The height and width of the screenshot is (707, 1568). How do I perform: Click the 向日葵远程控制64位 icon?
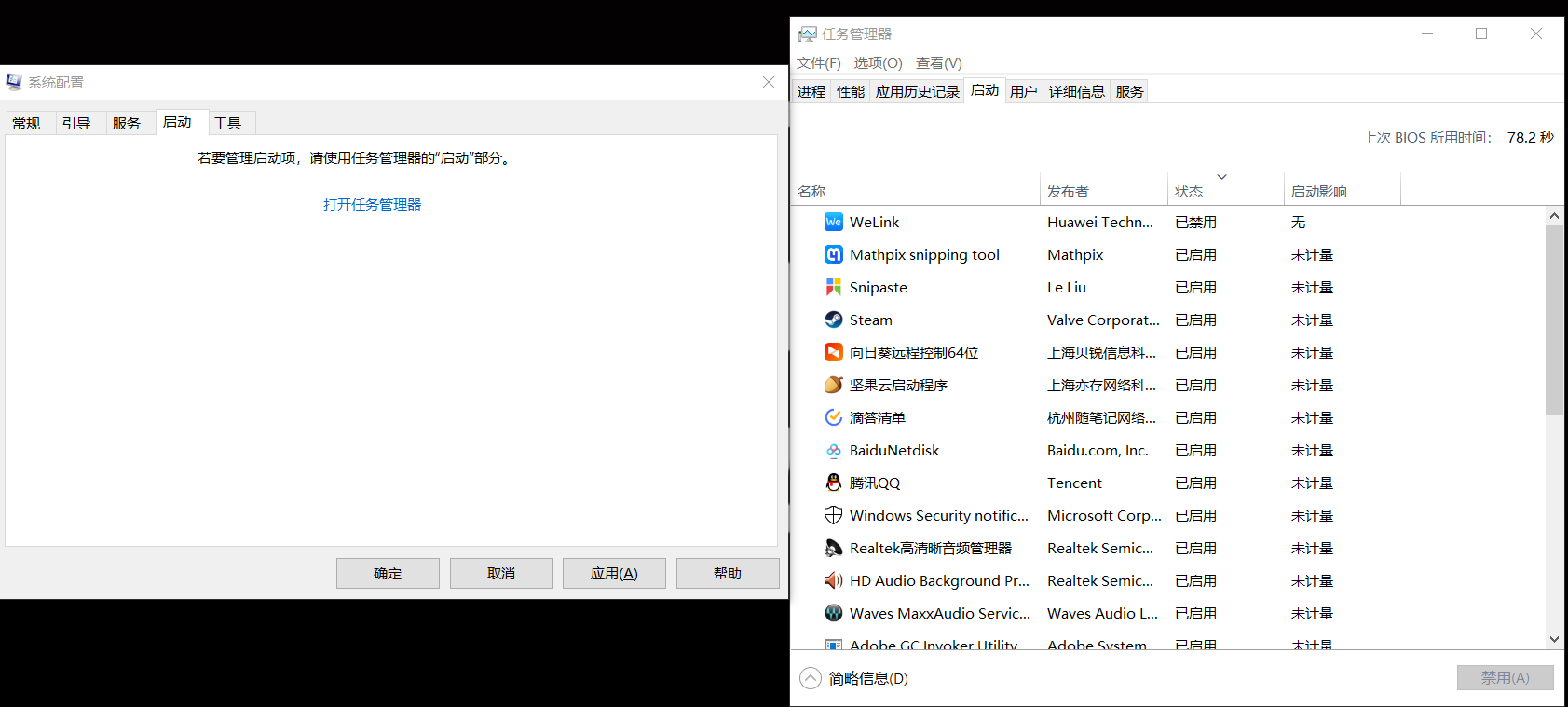[834, 352]
